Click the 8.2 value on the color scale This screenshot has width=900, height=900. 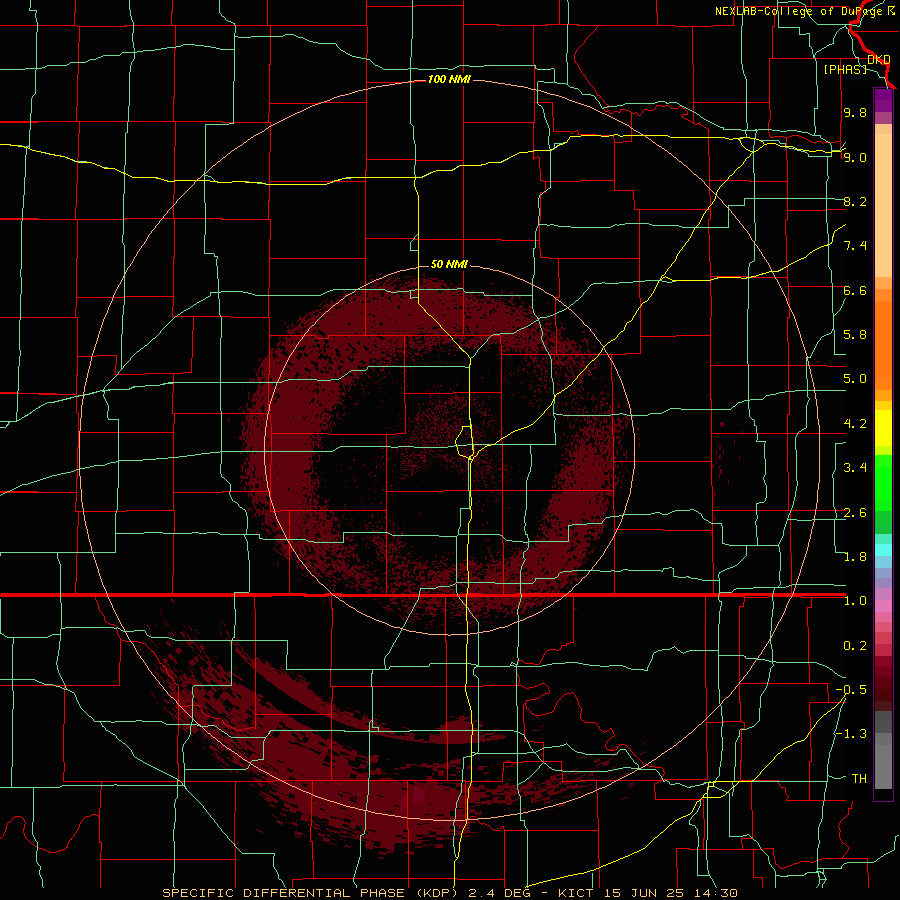coord(855,201)
